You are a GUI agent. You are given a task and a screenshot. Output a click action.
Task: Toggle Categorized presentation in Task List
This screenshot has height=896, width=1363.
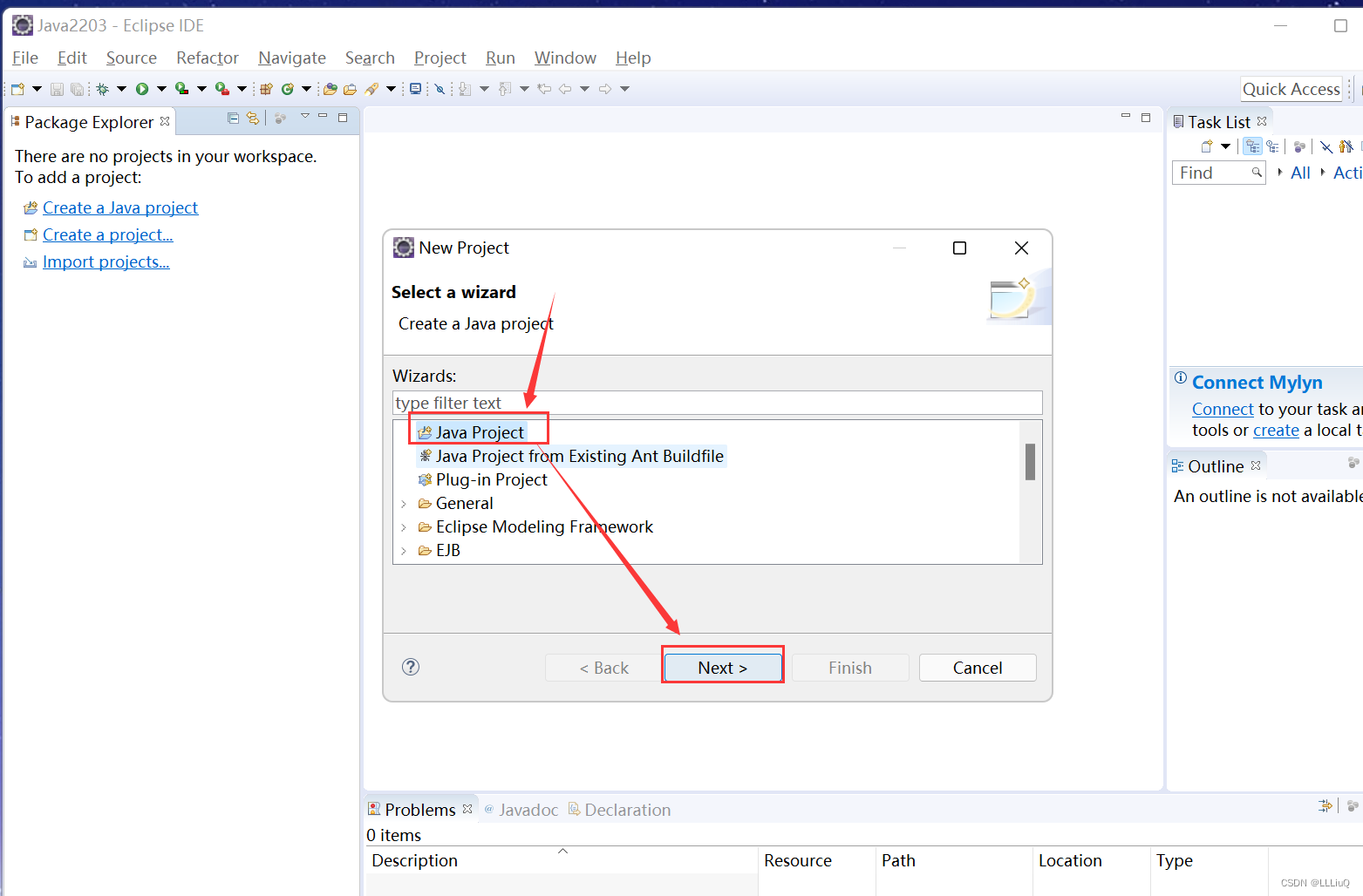(1253, 146)
